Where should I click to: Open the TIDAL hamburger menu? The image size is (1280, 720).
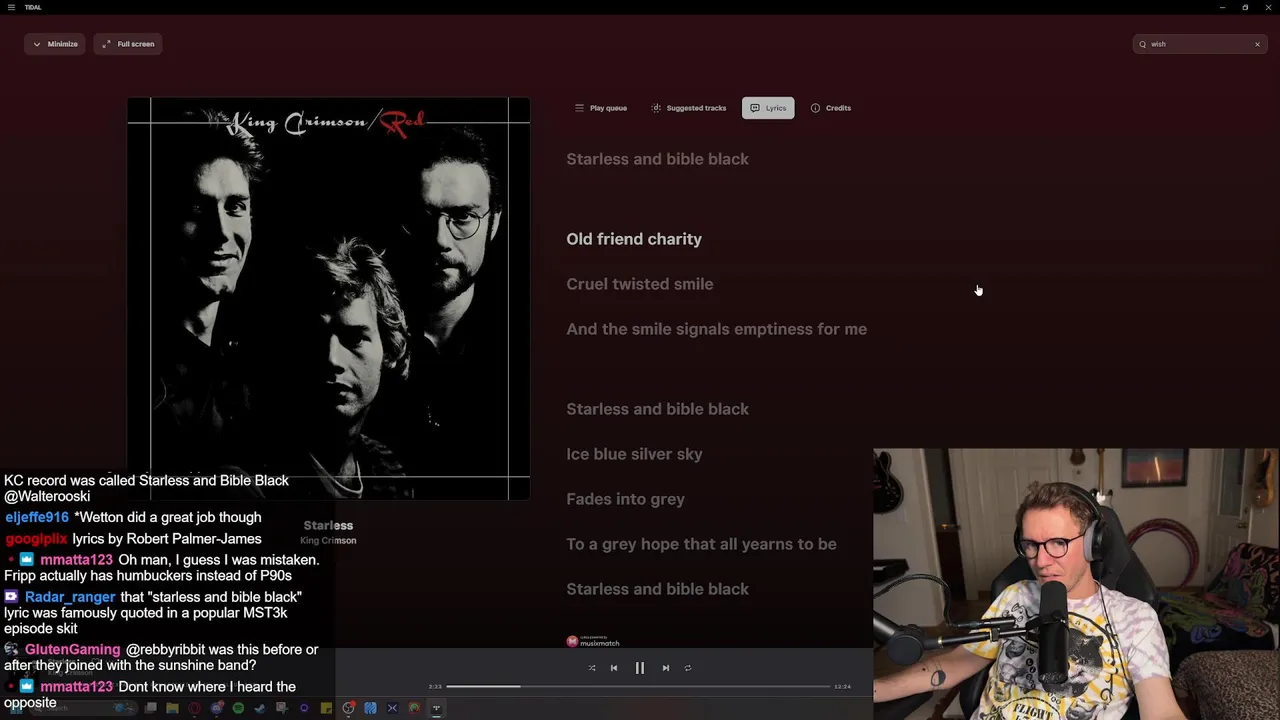tap(11, 7)
